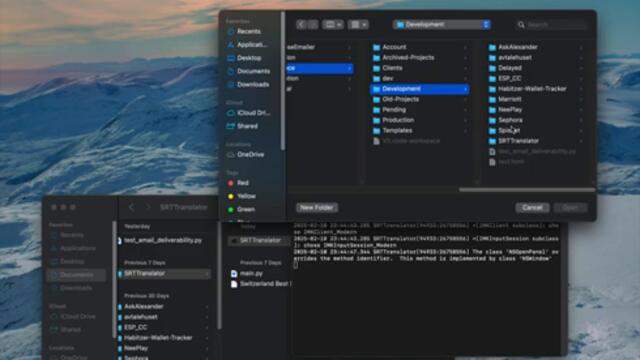The image size is (640, 360).
Task: Select SRTTranslator under Previous 7 Days in Finder
Action: coord(164,274)
